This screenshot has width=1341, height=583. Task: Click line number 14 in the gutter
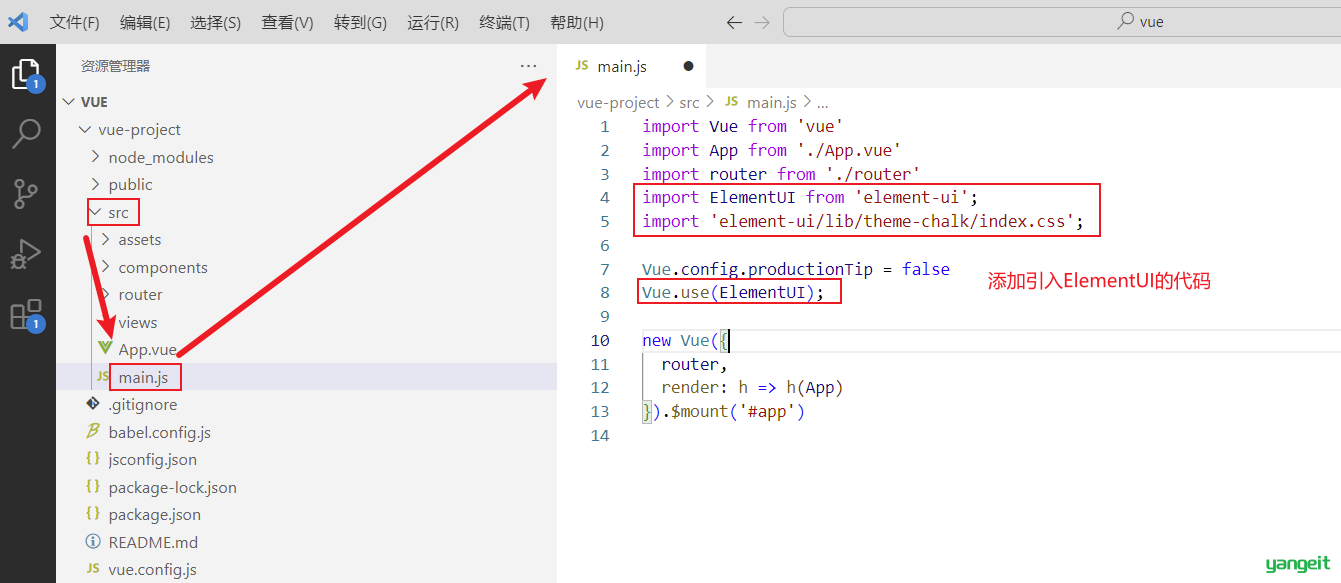click(x=600, y=435)
